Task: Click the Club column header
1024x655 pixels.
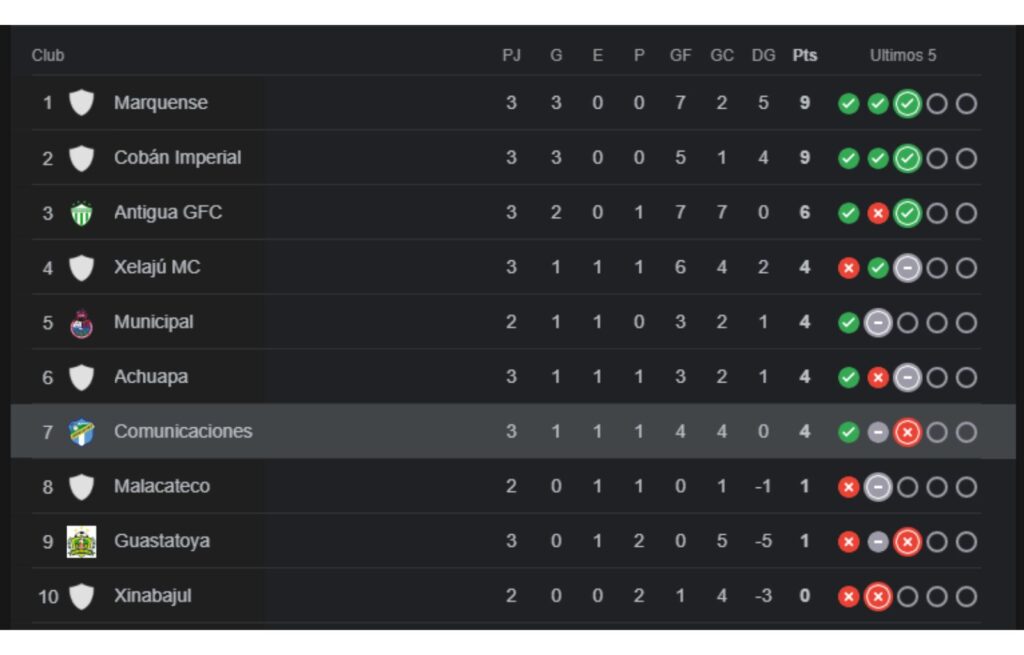Action: tap(48, 56)
